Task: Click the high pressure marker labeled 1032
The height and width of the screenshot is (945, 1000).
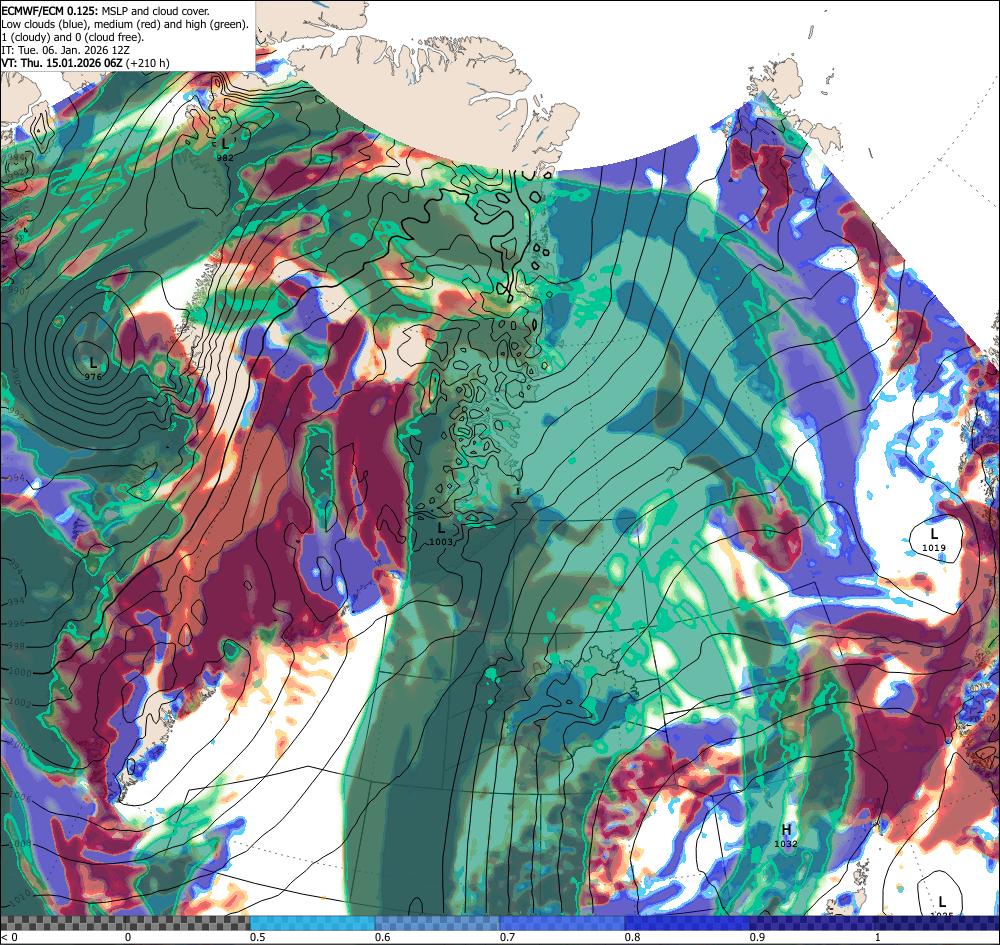Action: (x=786, y=835)
